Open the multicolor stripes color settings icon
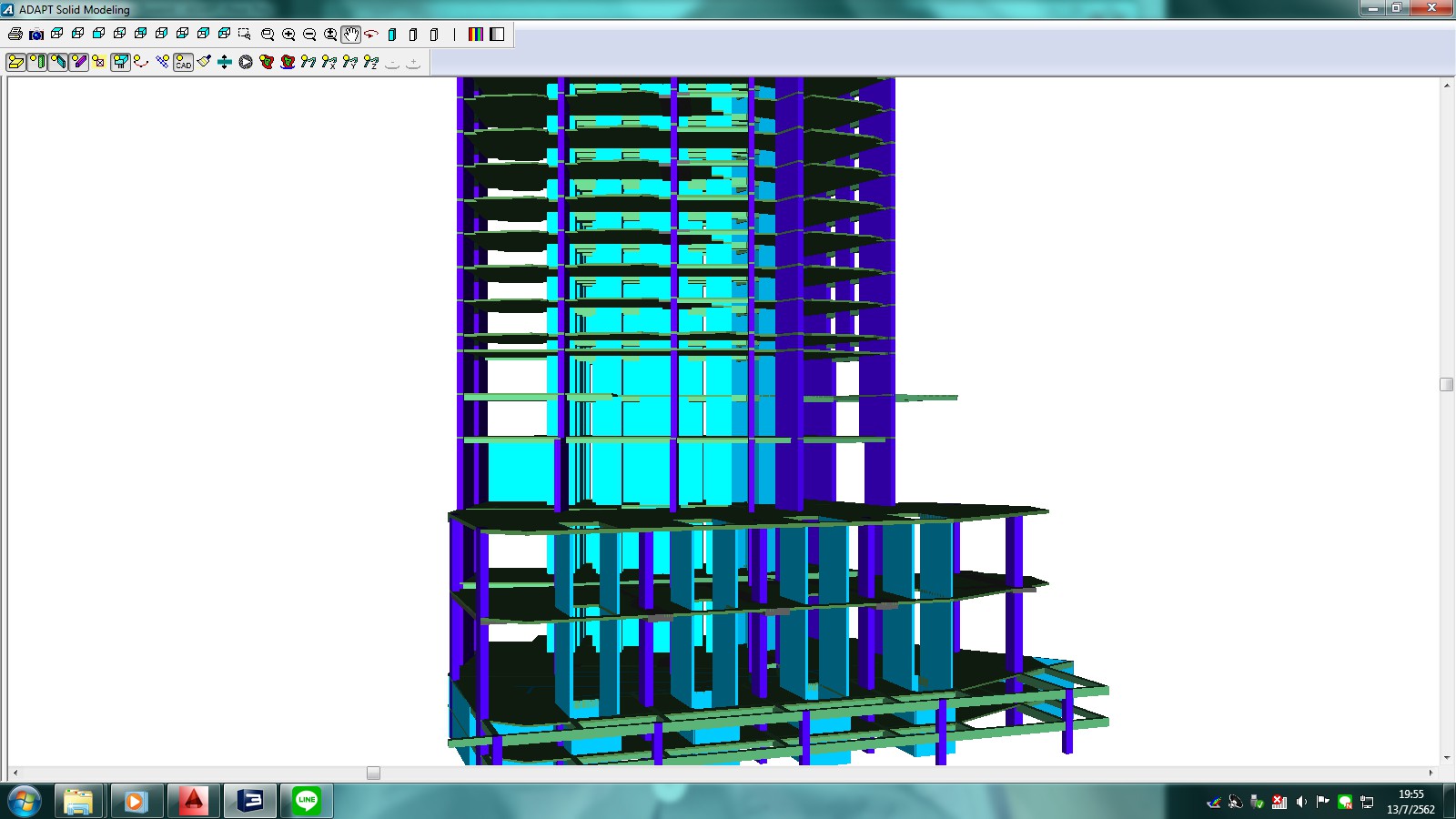Screen dimensions: 1456x819 (475, 35)
